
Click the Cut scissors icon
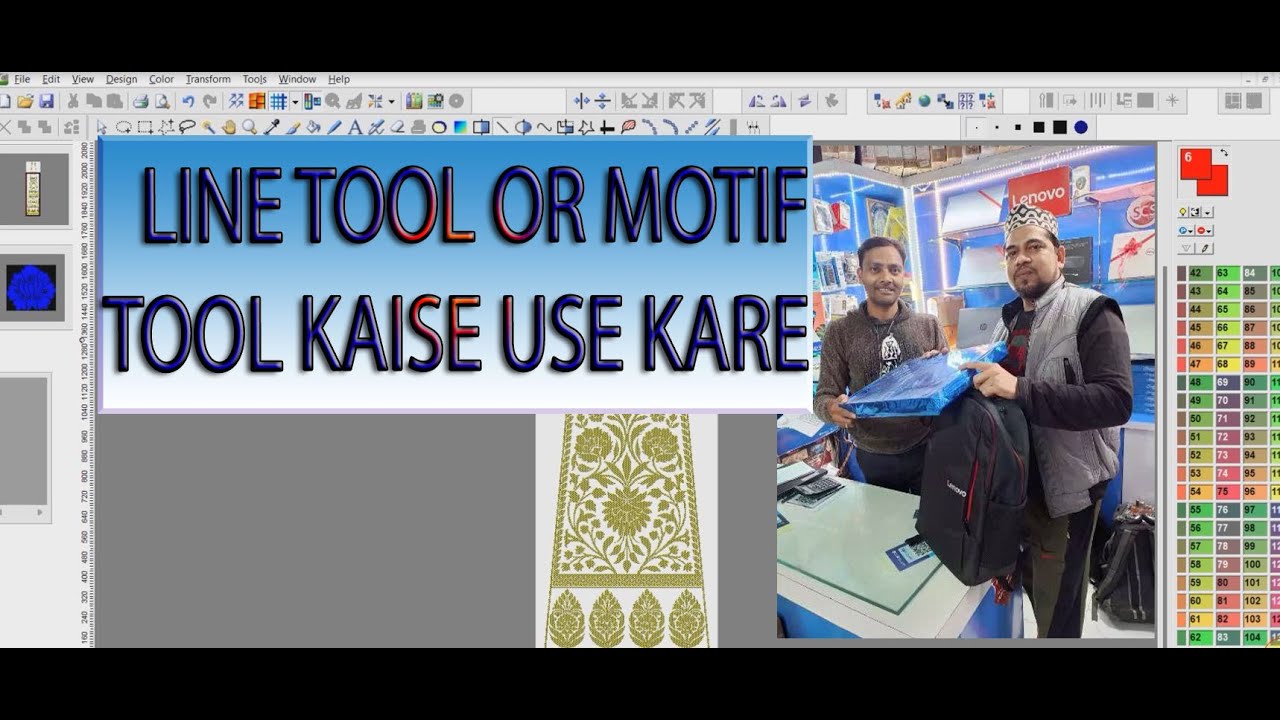[73, 101]
